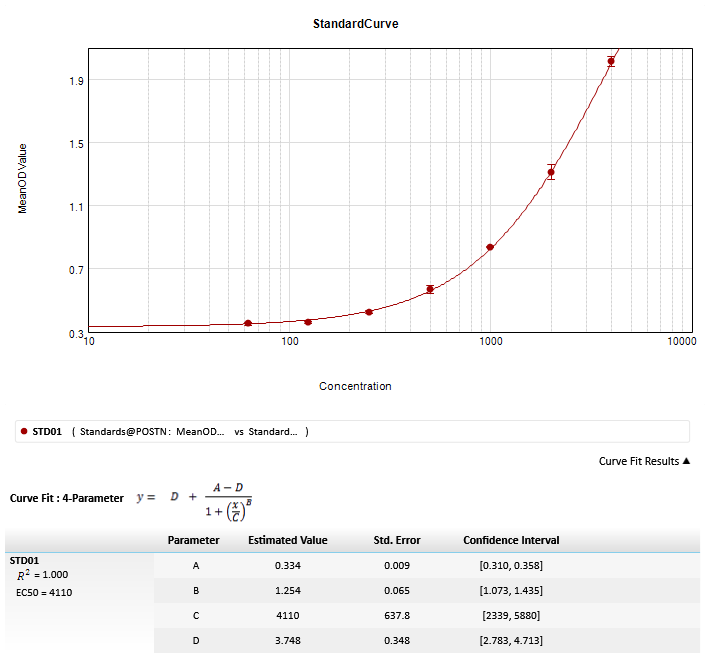710x661 pixels.
Task: Click the Confidence Interval column header
Action: [511, 540]
